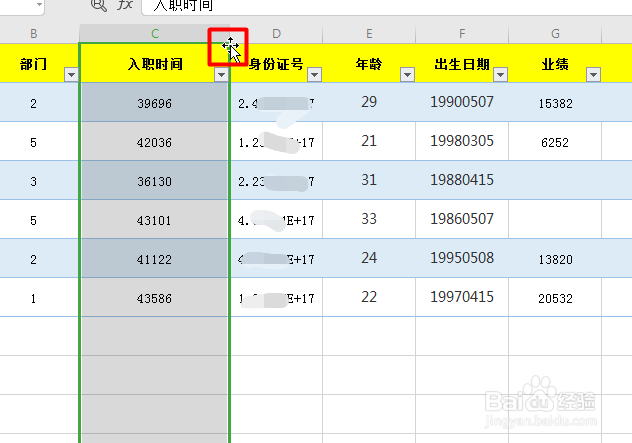632x443 pixels.
Task: Select performance cell 15382
Action: coord(555,102)
